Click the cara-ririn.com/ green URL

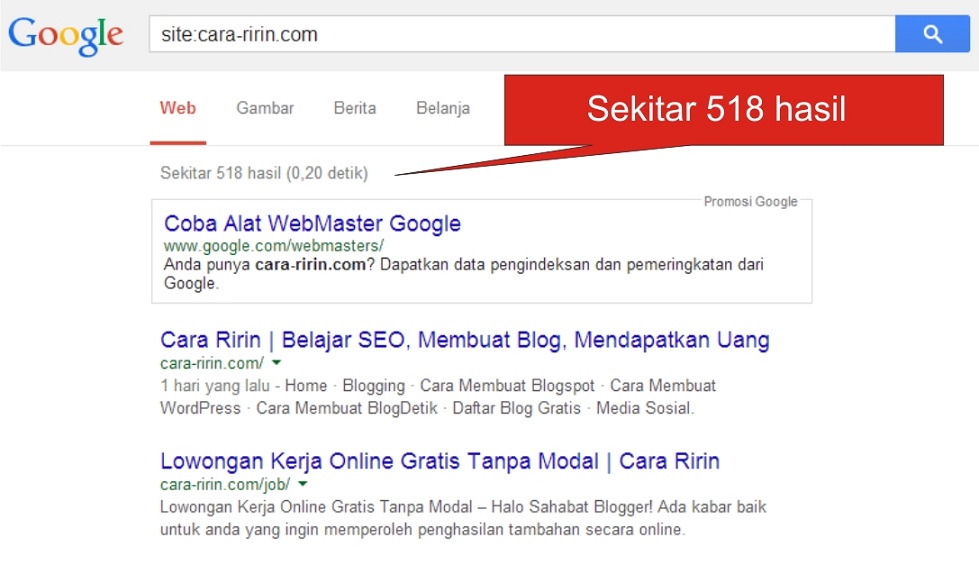212,363
